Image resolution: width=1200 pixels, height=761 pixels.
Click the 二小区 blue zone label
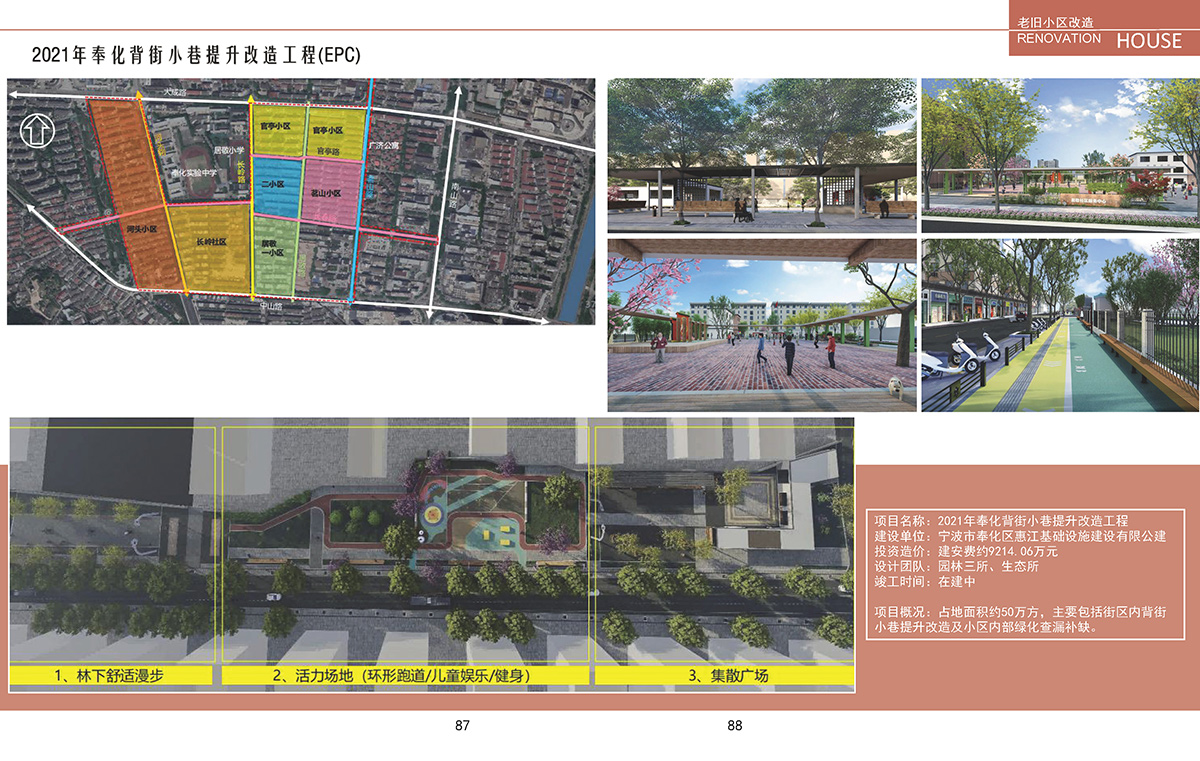(x=272, y=184)
